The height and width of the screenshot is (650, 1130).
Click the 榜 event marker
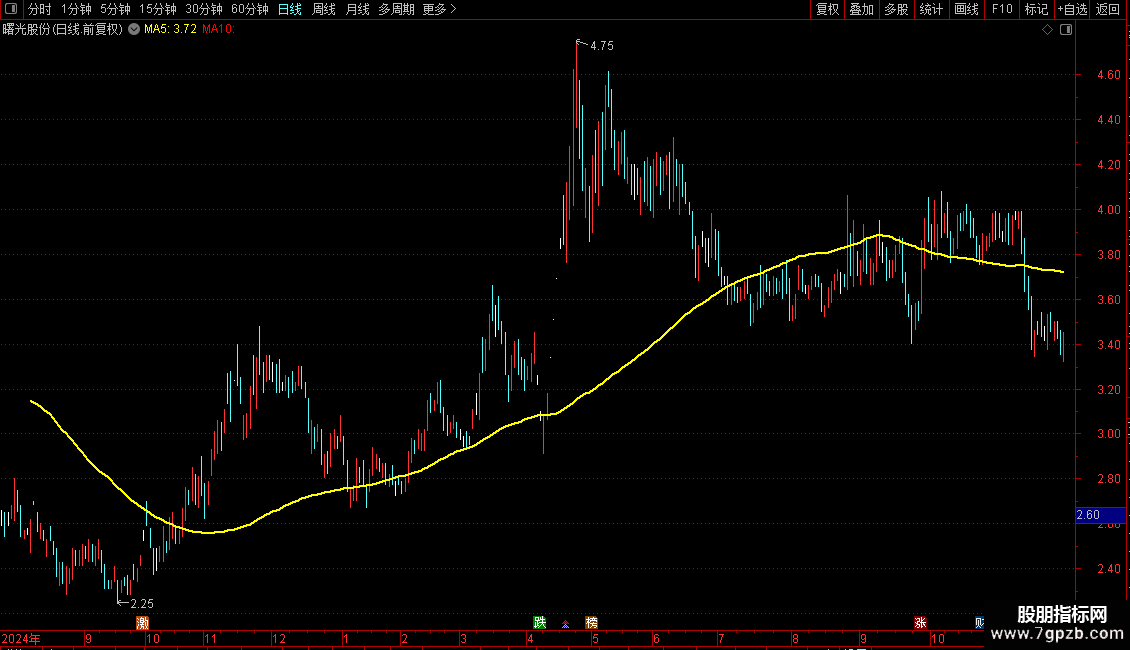point(592,623)
